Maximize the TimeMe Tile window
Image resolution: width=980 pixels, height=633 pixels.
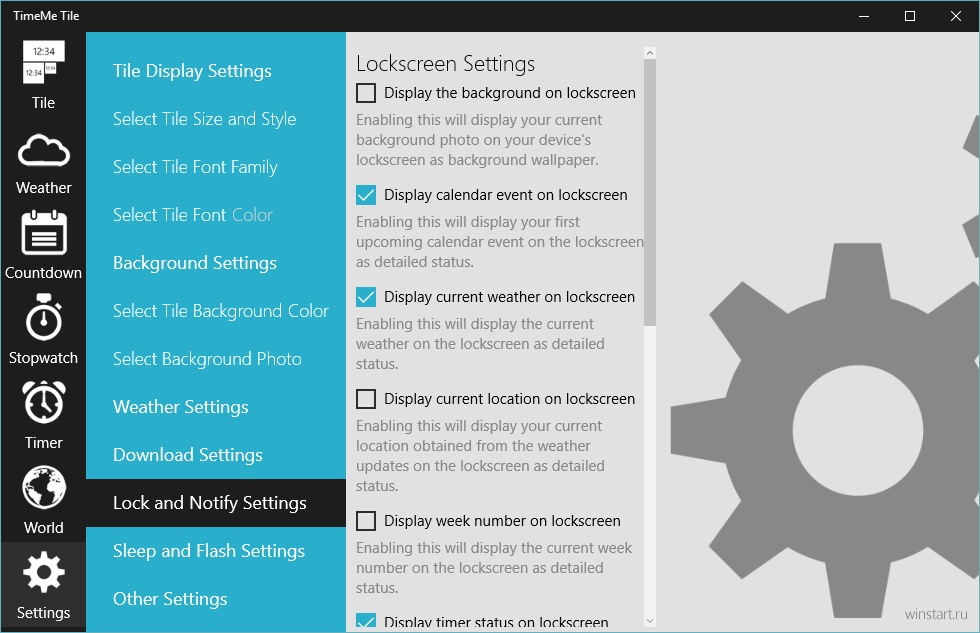(910, 16)
